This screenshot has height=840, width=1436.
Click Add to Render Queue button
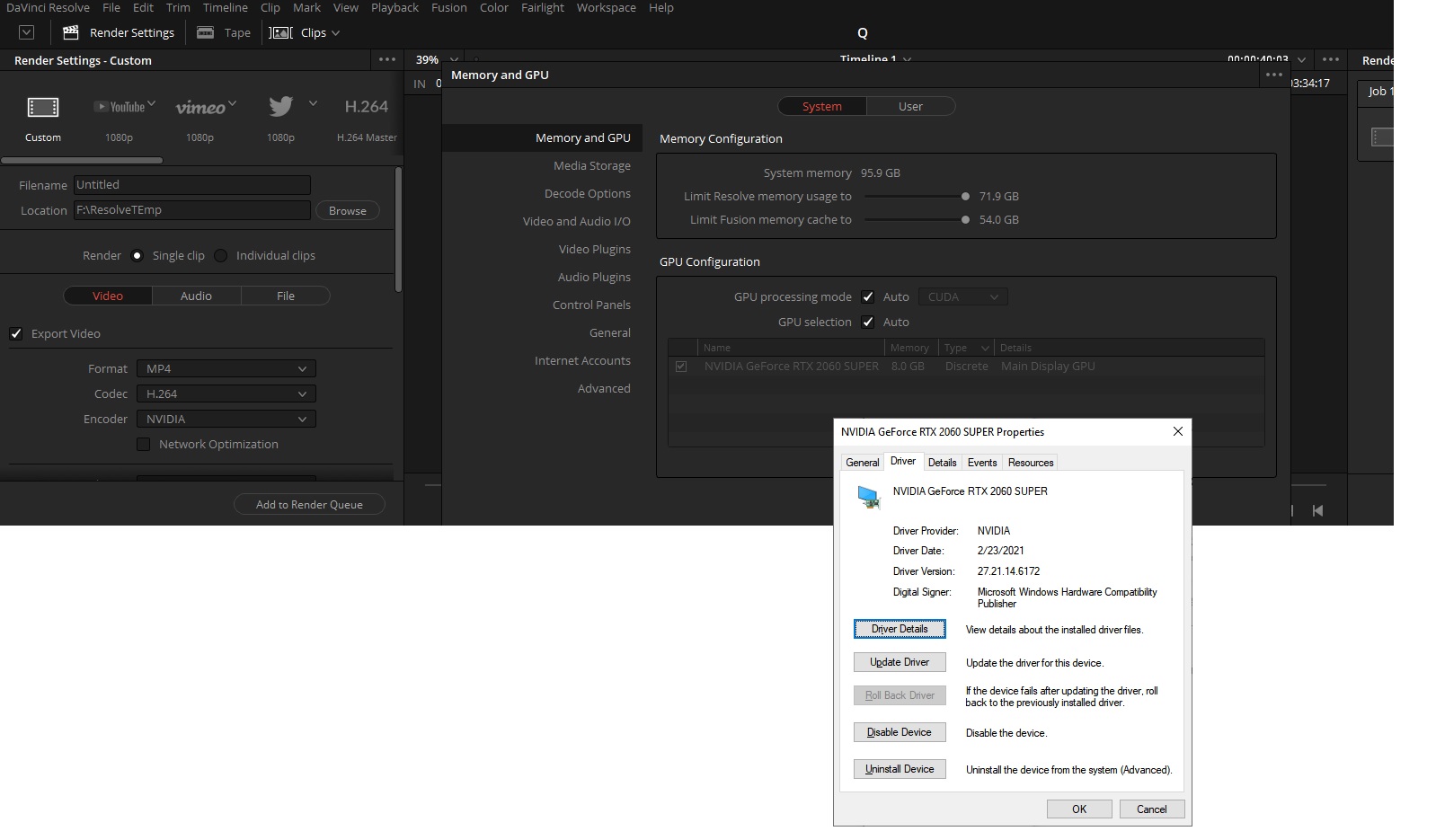pyautogui.click(x=309, y=504)
